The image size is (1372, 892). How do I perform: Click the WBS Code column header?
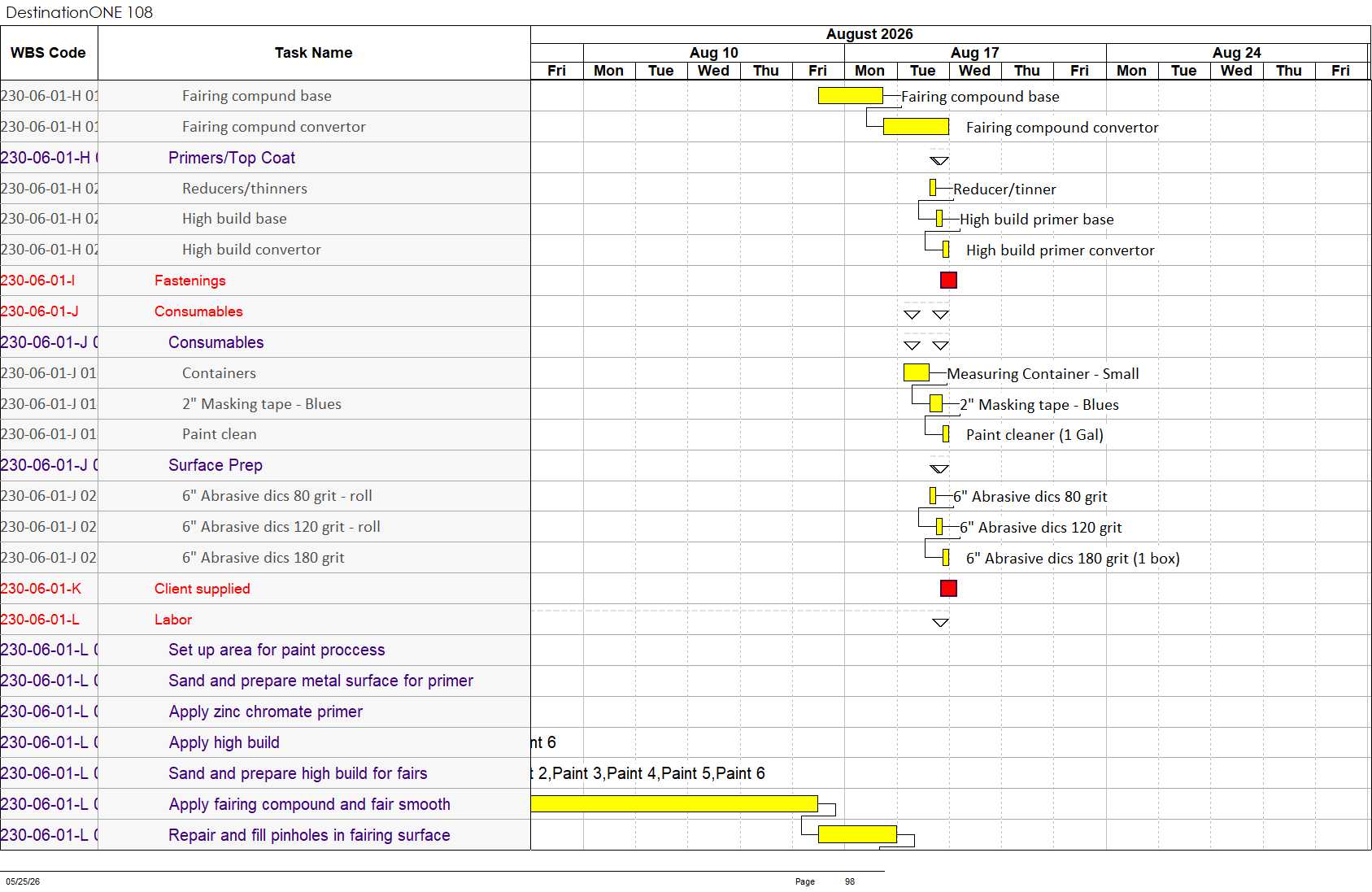pos(49,53)
